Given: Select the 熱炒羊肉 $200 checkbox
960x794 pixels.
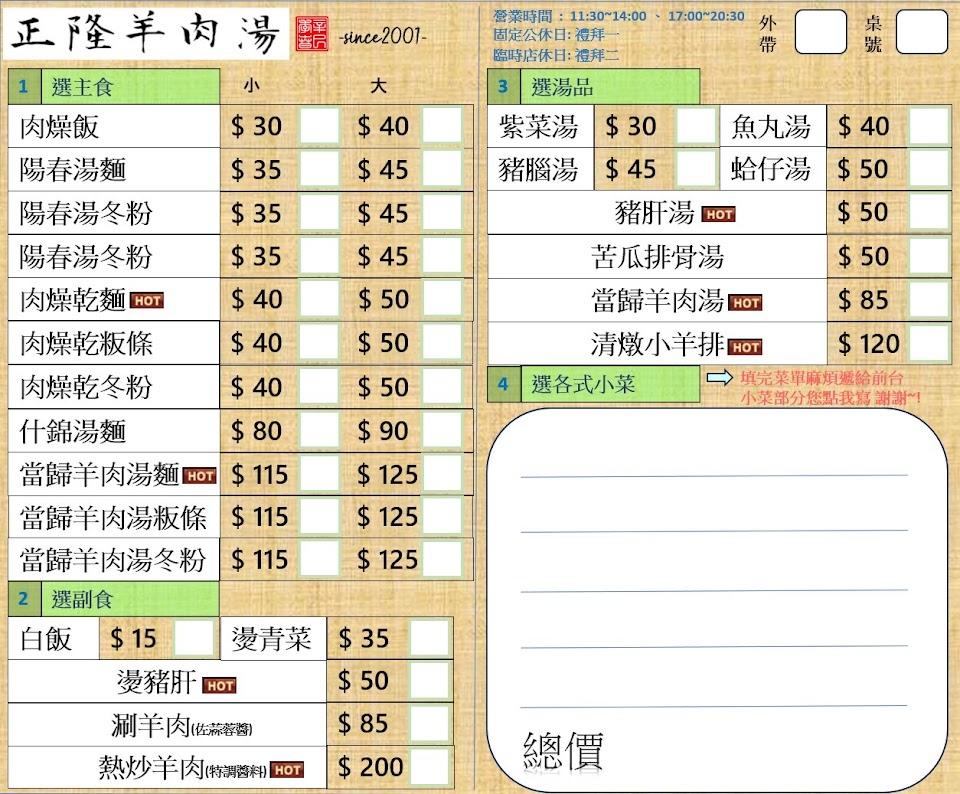Looking at the screenshot, I should [x=430, y=766].
